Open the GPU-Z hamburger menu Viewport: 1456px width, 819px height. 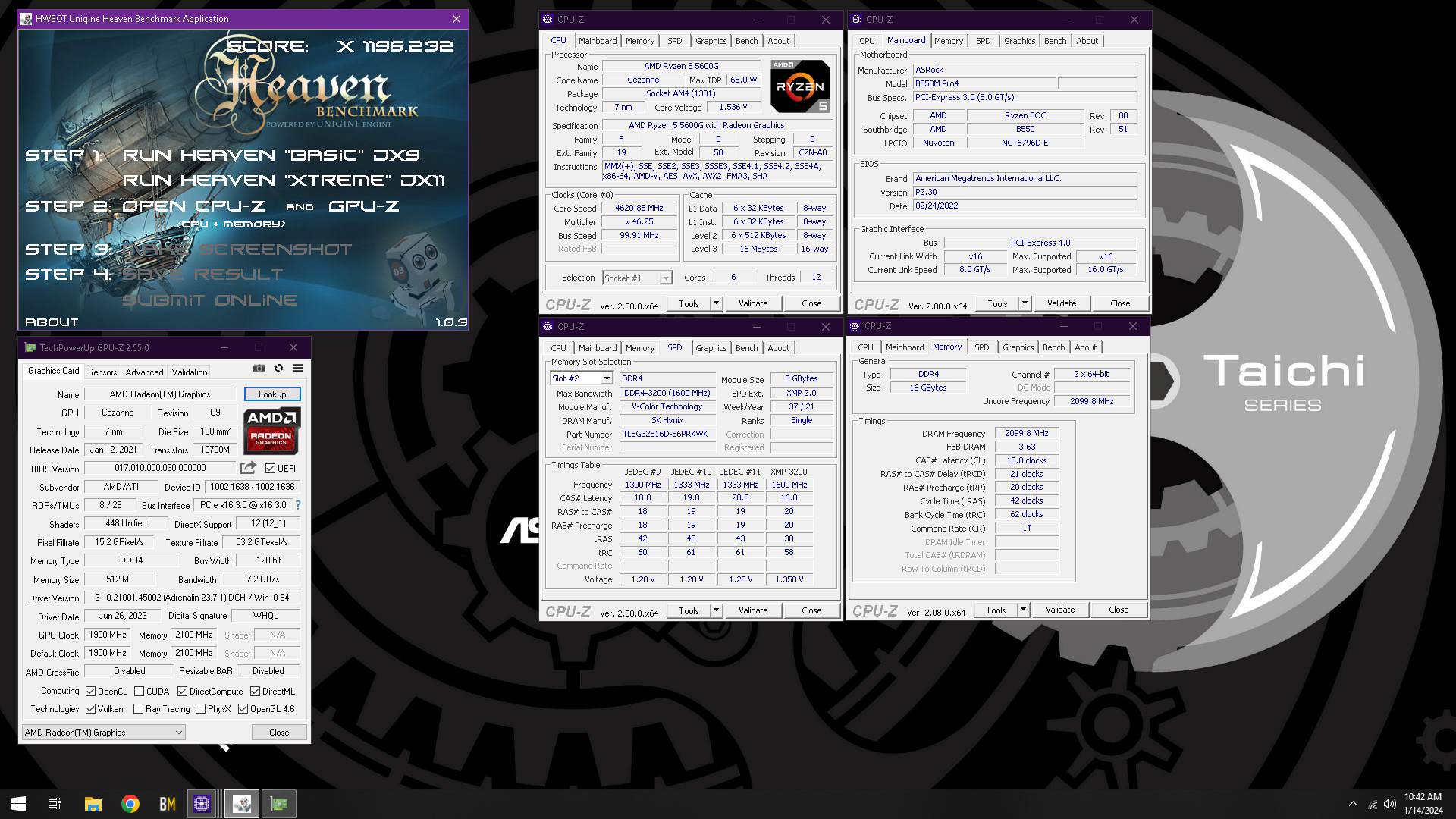(x=299, y=368)
